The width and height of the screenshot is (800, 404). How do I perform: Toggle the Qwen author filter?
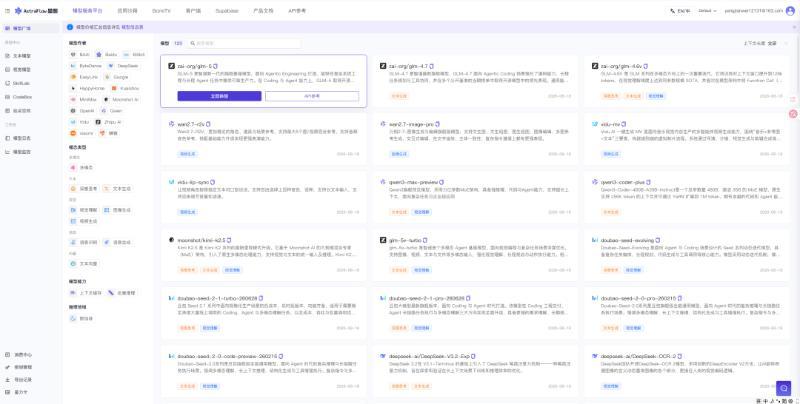112,111
